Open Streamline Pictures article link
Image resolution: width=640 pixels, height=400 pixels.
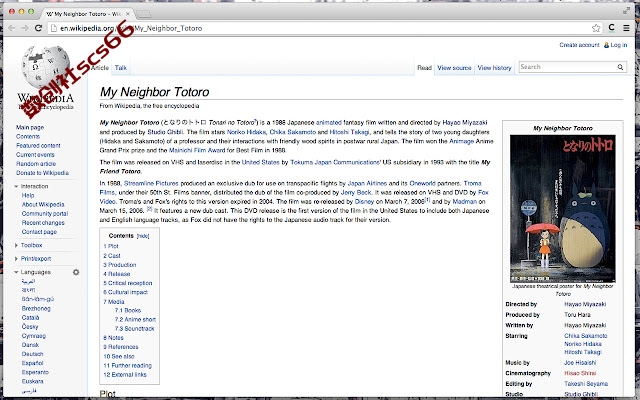tap(151, 183)
